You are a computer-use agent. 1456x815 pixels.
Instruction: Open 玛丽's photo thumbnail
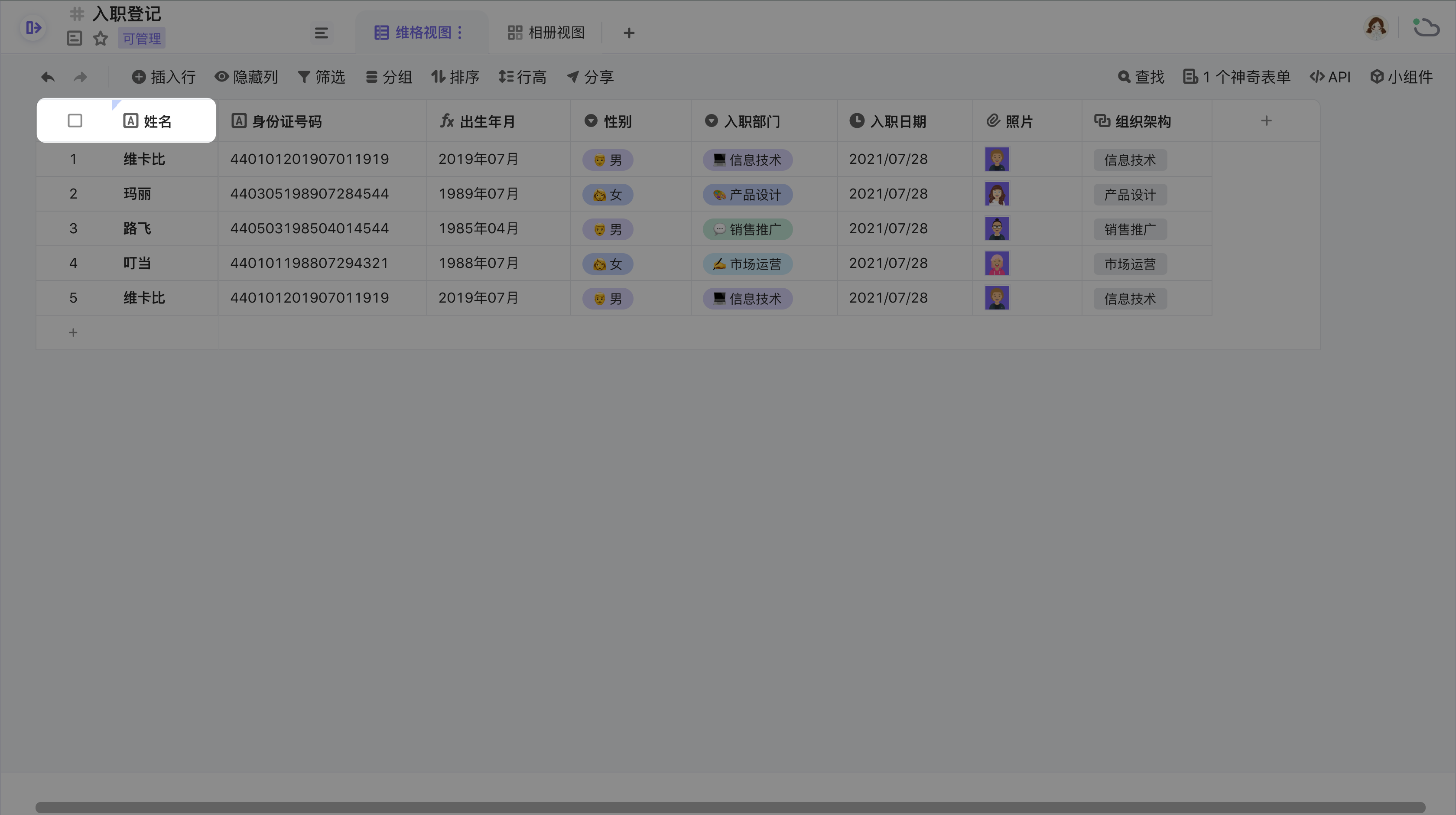click(x=997, y=194)
